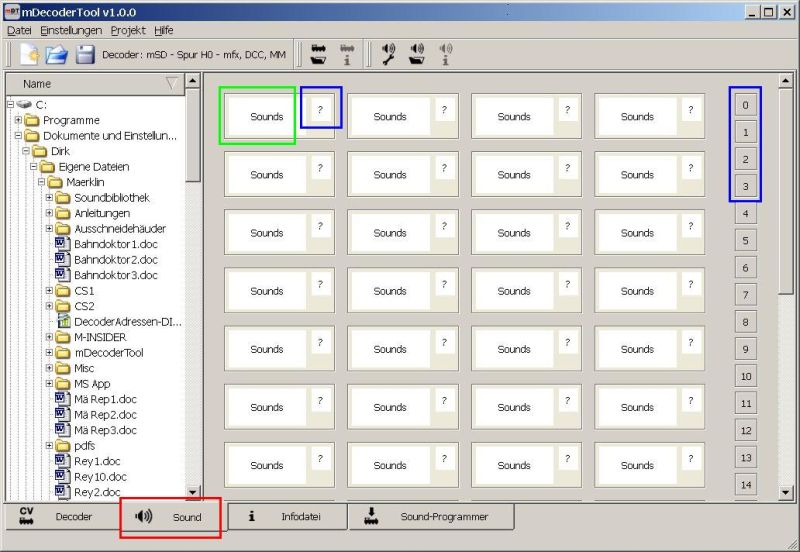Click the New project toolbar icon

[30, 54]
